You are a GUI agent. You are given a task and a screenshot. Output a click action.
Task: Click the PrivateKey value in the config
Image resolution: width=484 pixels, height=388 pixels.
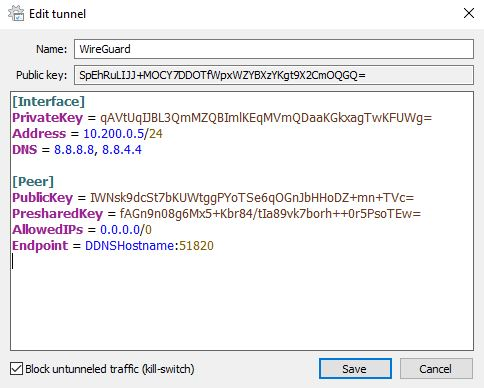pos(266,118)
